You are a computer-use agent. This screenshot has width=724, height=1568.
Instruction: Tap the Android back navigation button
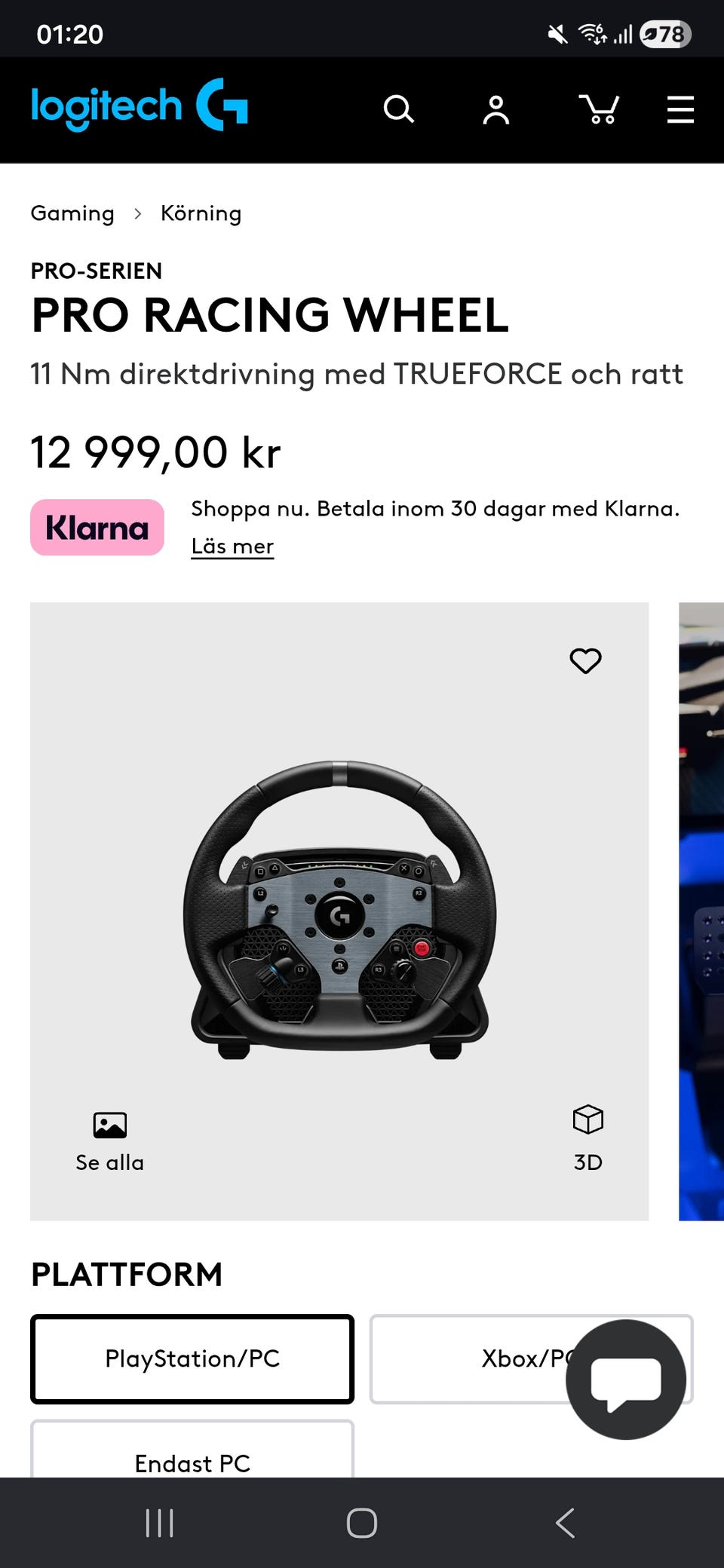coord(565,1523)
